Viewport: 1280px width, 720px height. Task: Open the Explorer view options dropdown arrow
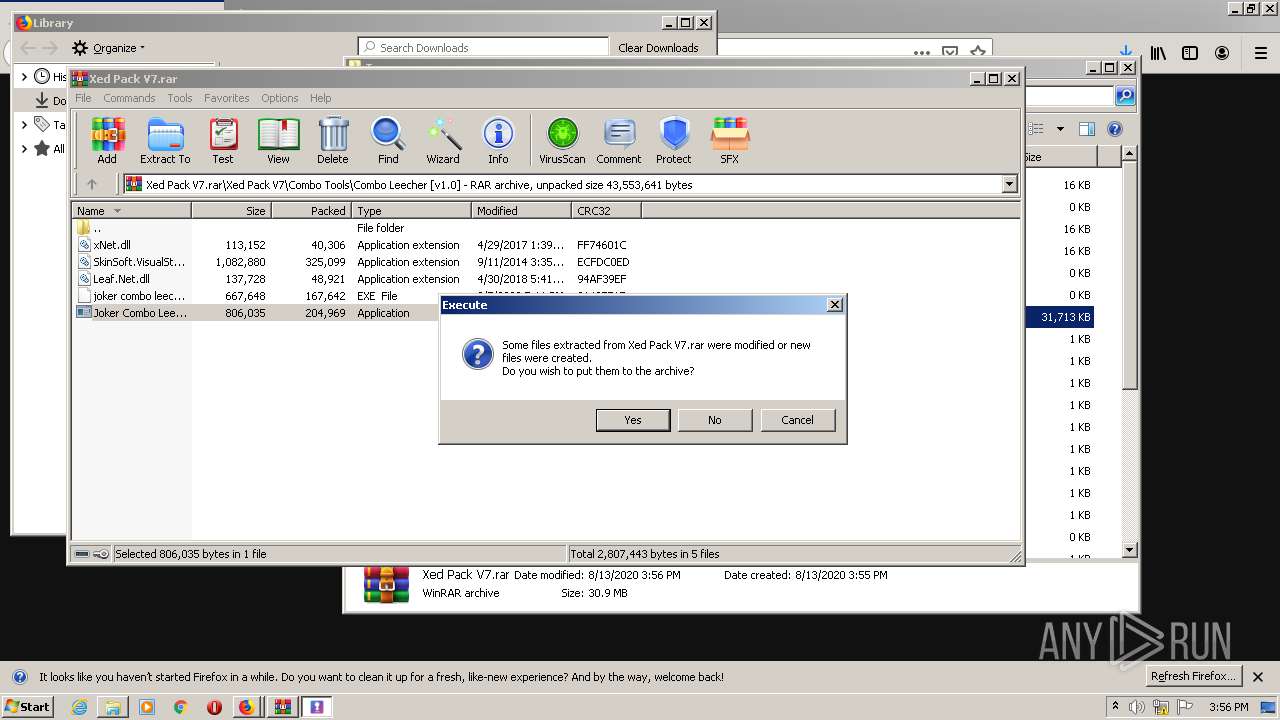click(x=1060, y=129)
